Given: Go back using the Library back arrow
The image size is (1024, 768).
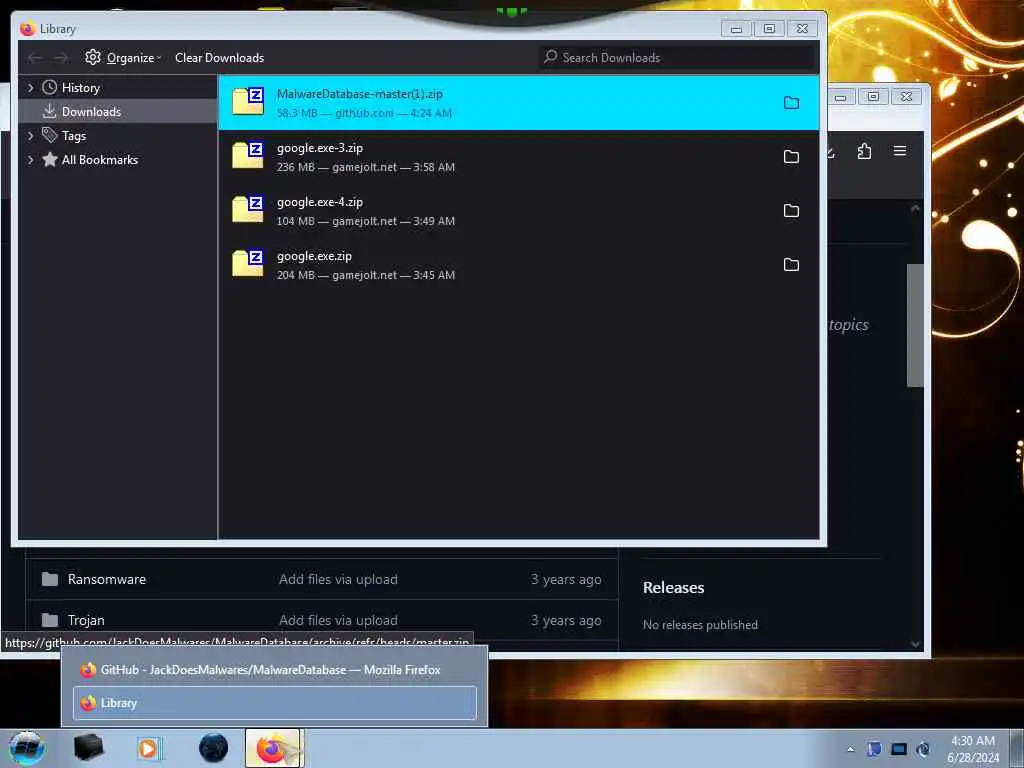Looking at the screenshot, I should point(35,58).
